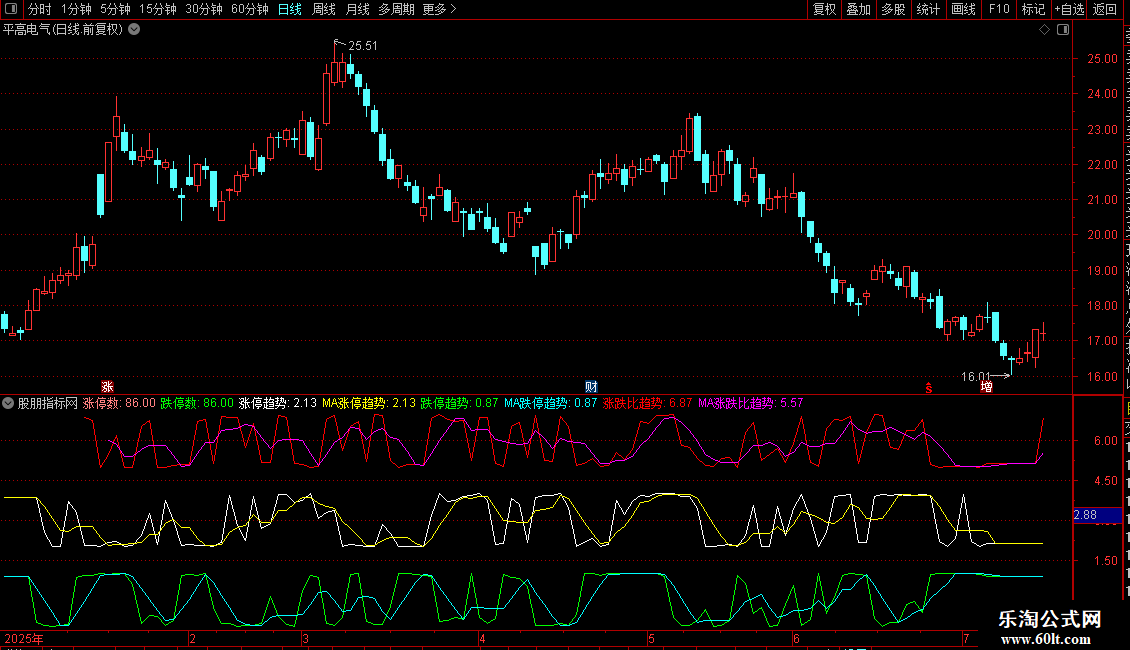Click the blue 2.88 axis value box
This screenshot has width=1130, height=650.
(x=1097, y=515)
